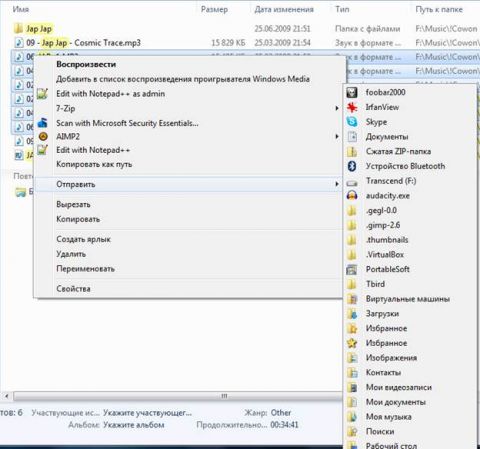Sort by Имя column header
This screenshot has width=480, height=449.
[21, 9]
